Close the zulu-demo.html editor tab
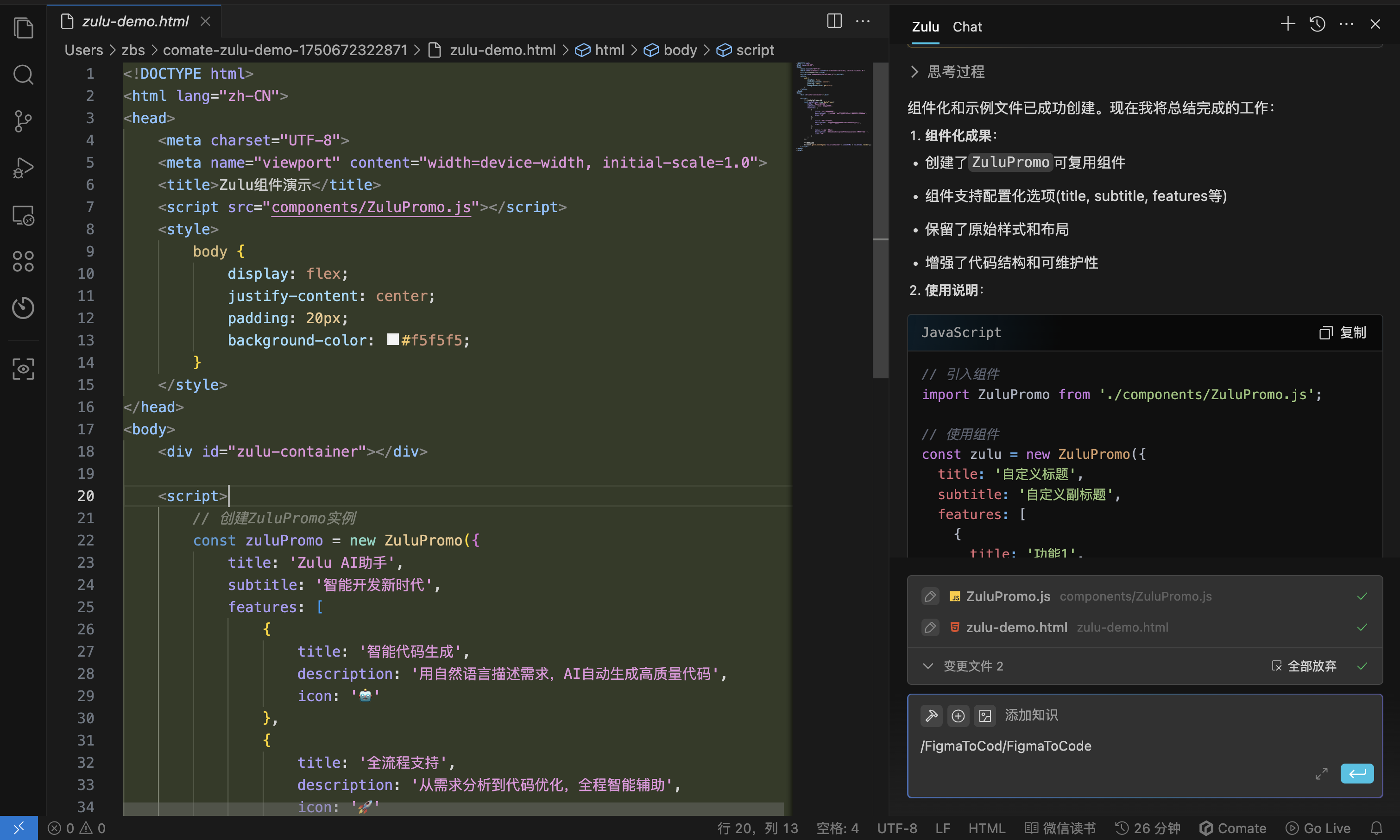The height and width of the screenshot is (840, 1400). coord(206,21)
